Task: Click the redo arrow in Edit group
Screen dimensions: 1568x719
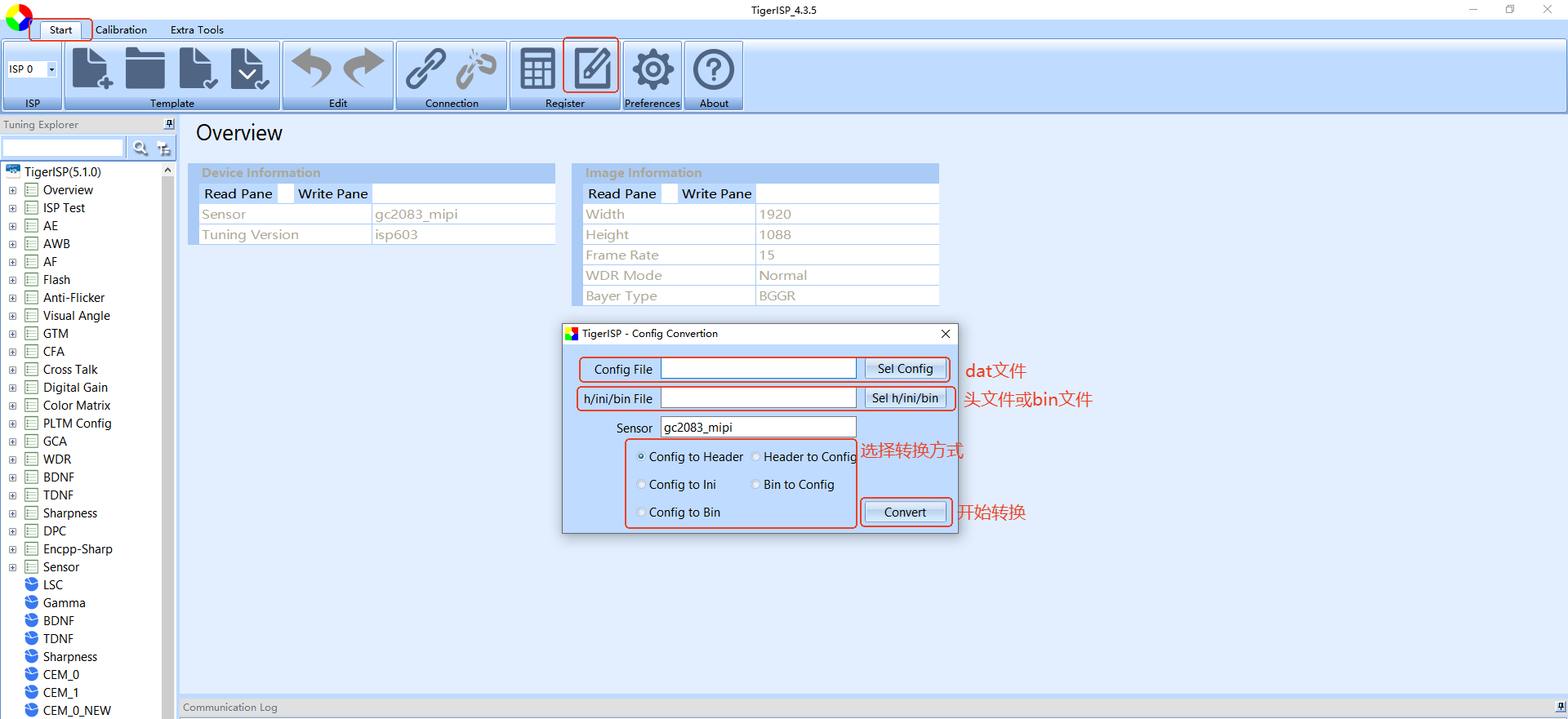Action: point(363,69)
